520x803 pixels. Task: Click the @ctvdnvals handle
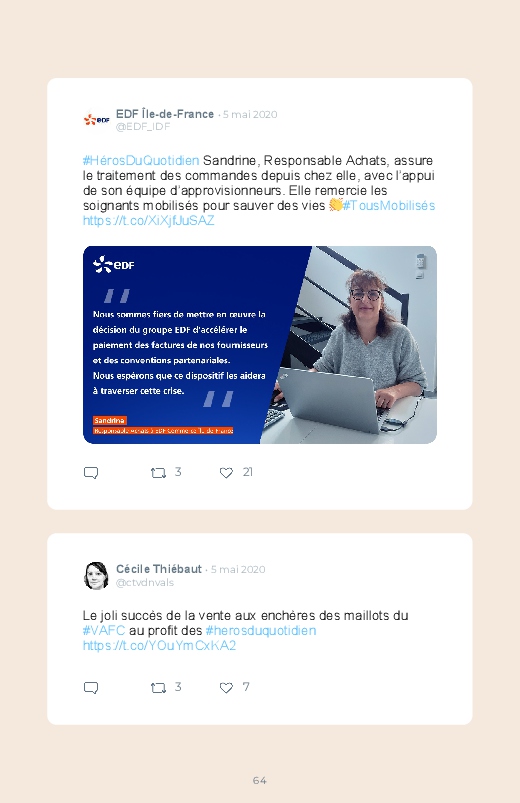pyautogui.click(x=145, y=583)
